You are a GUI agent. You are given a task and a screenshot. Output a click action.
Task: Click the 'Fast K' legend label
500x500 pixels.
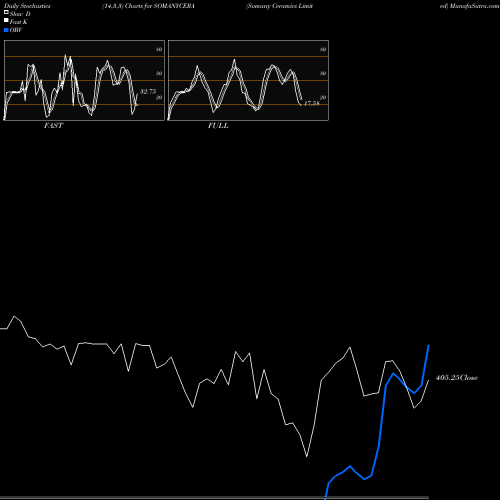coord(19,22)
